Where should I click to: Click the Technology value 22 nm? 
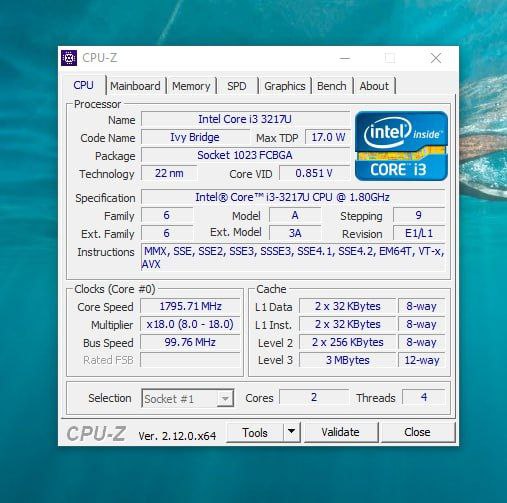pyautogui.click(x=169, y=173)
